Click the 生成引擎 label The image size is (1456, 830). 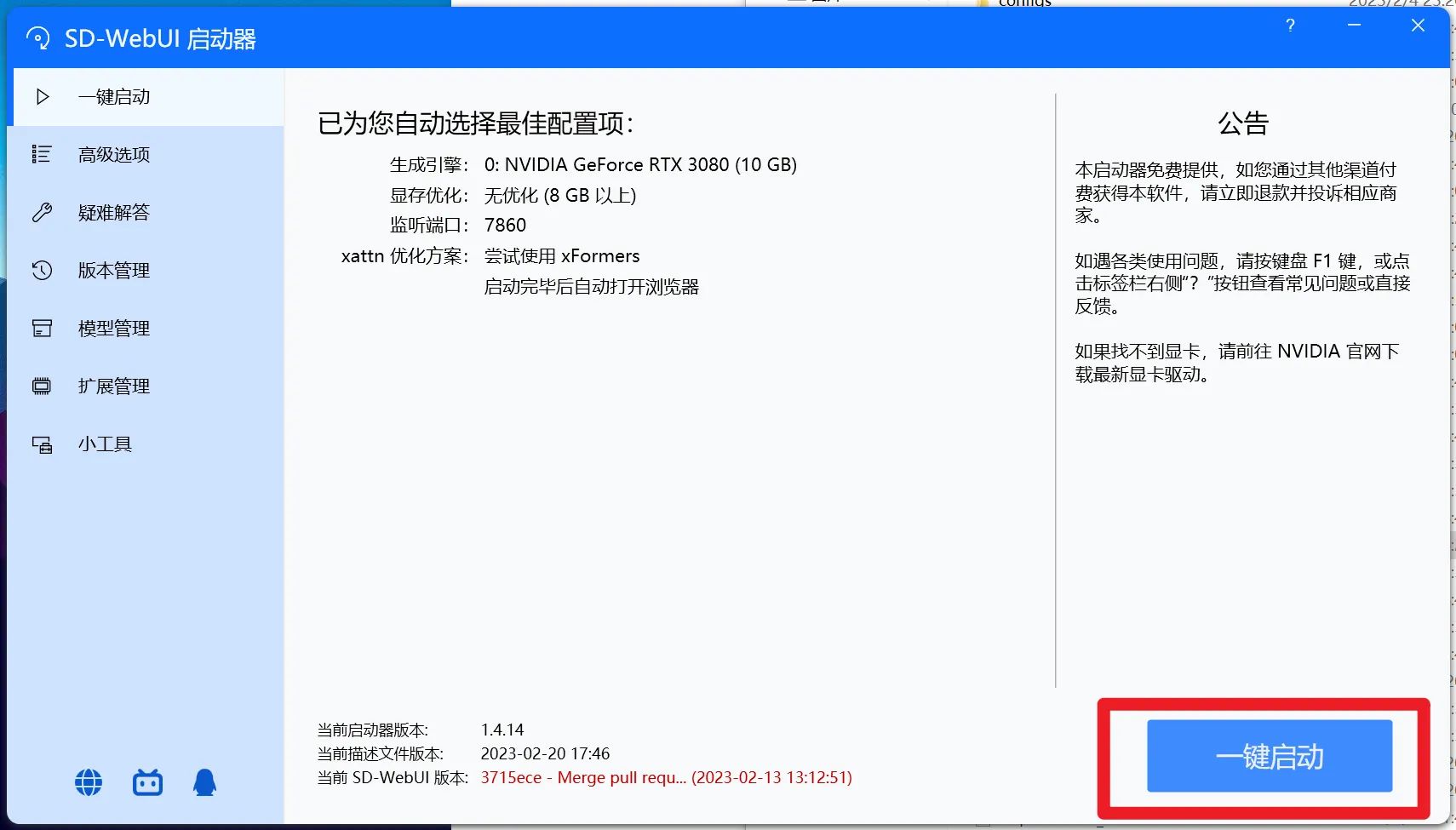pos(429,164)
